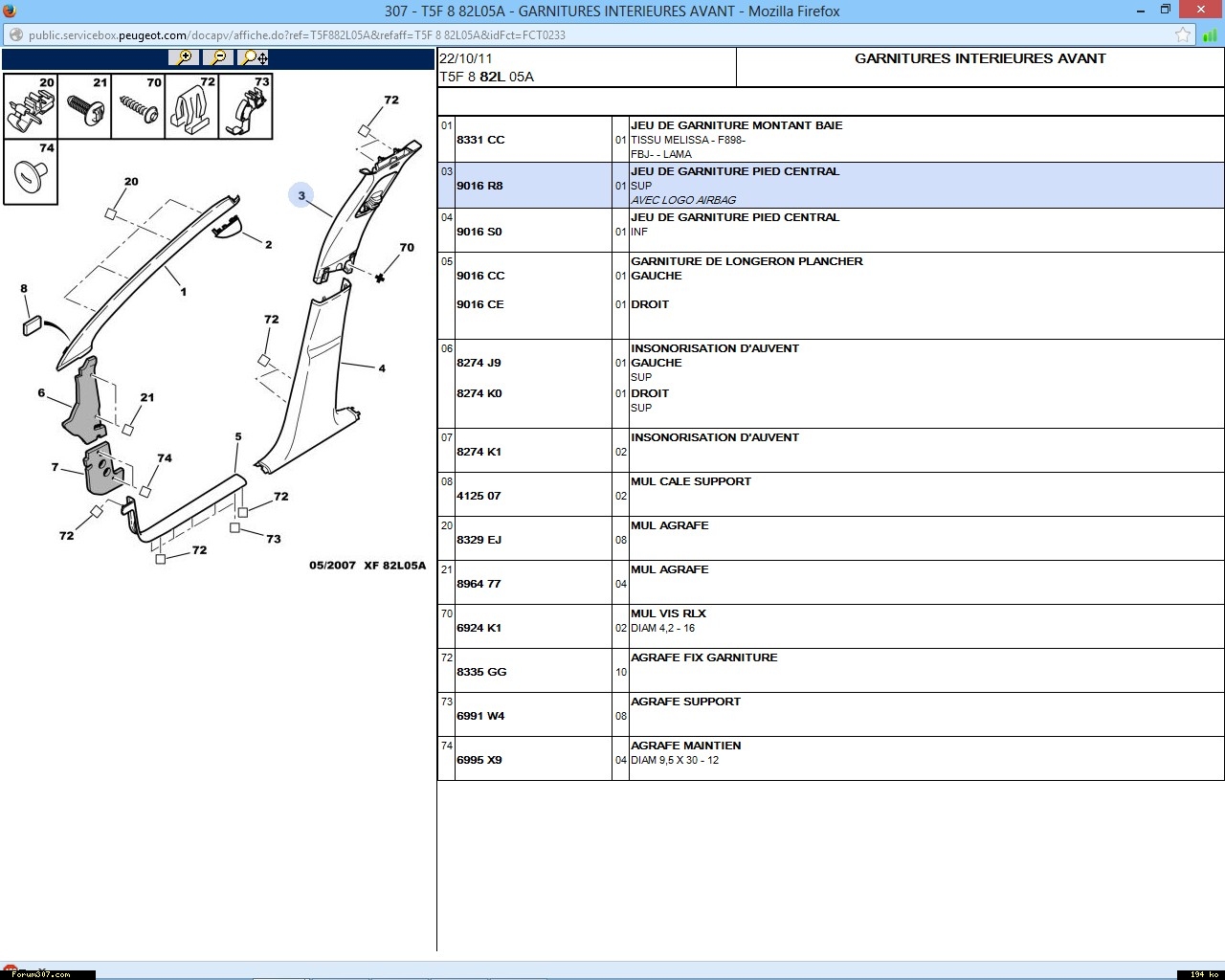This screenshot has width=1225, height=980.
Task: Select the MUL CALE SUPPORT row
Action: [x=691, y=481]
